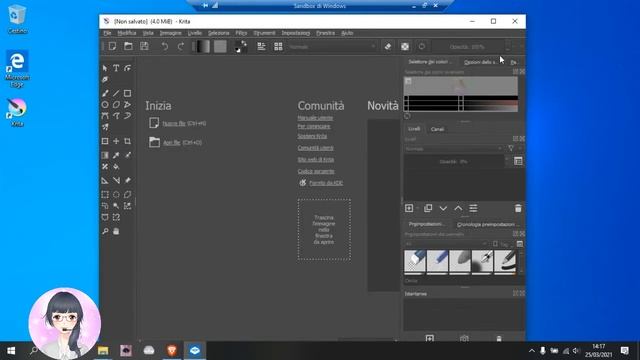This screenshot has height=360, width=640.
Task: Open the Add layer plus dropdown
Action: click(x=409, y=209)
